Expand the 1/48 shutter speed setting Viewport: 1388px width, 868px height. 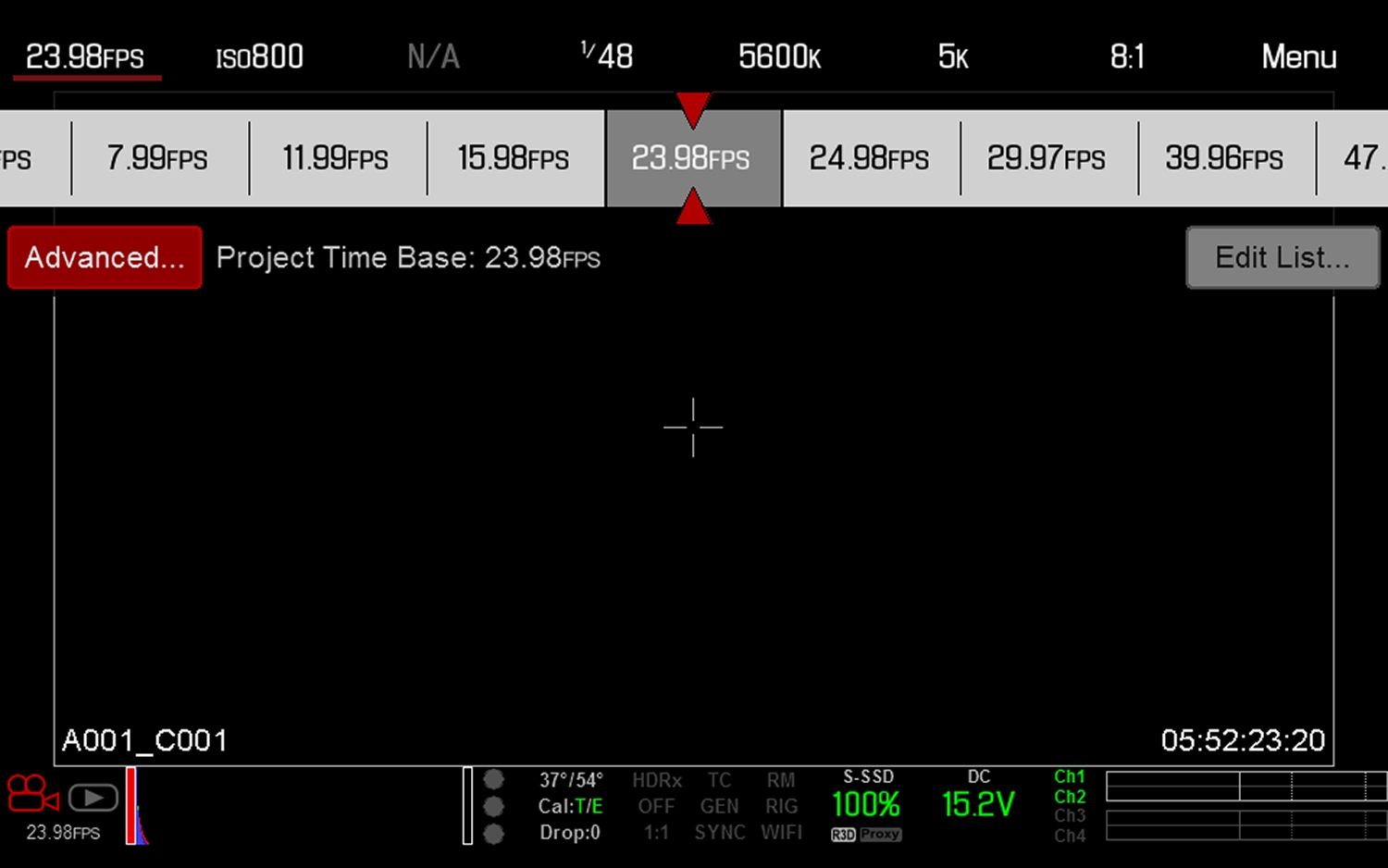pyautogui.click(x=607, y=57)
